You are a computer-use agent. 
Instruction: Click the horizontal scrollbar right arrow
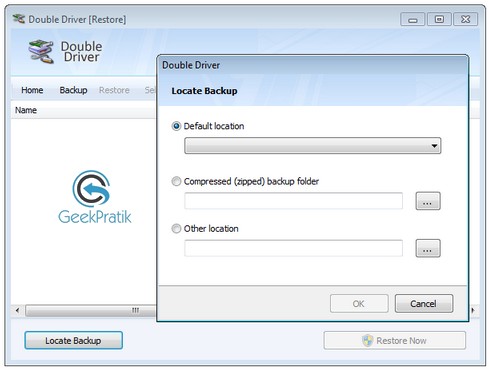pyautogui.click(x=473, y=310)
